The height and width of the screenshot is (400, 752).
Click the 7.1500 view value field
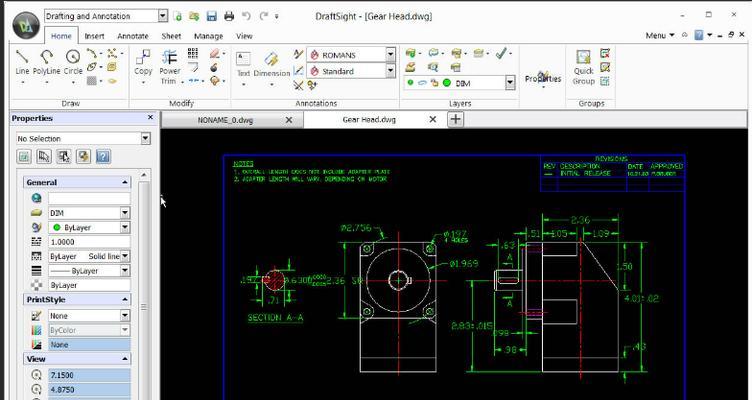[89, 375]
